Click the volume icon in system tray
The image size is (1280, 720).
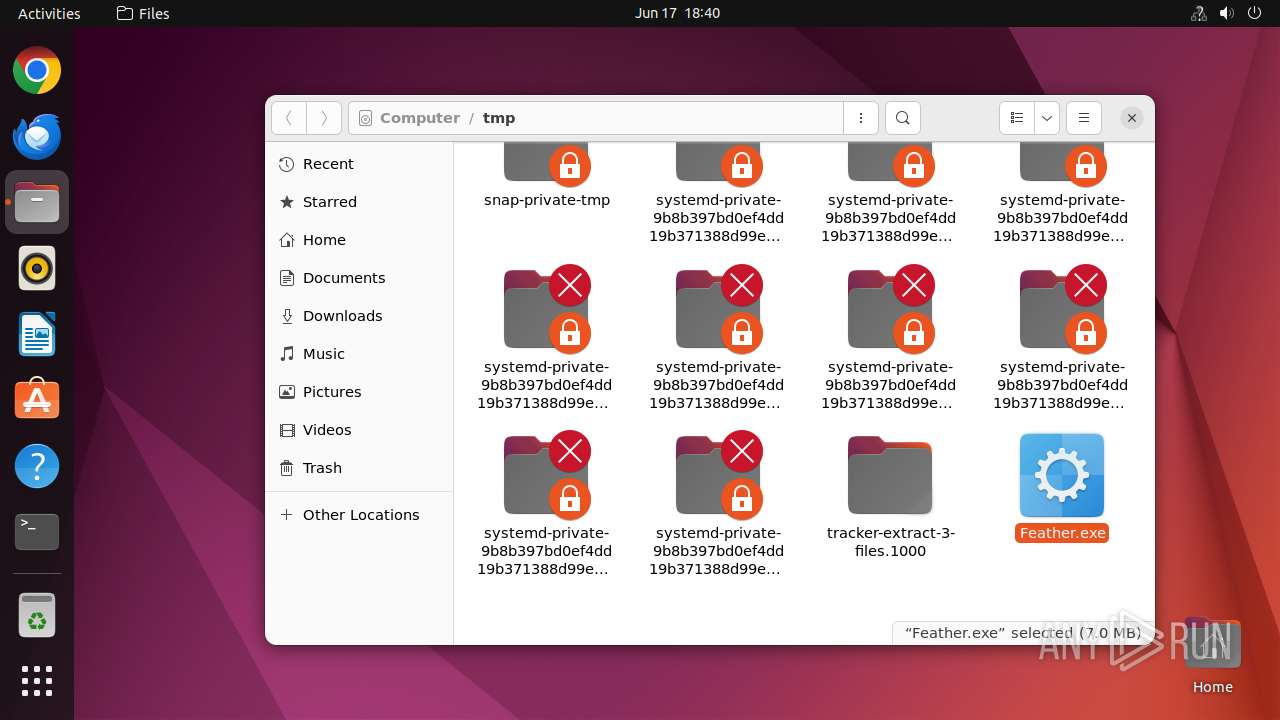(1226, 13)
